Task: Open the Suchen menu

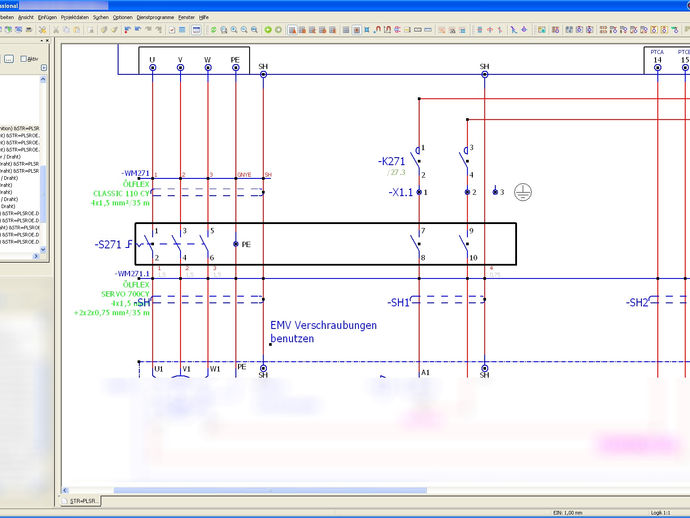Action: (x=101, y=17)
